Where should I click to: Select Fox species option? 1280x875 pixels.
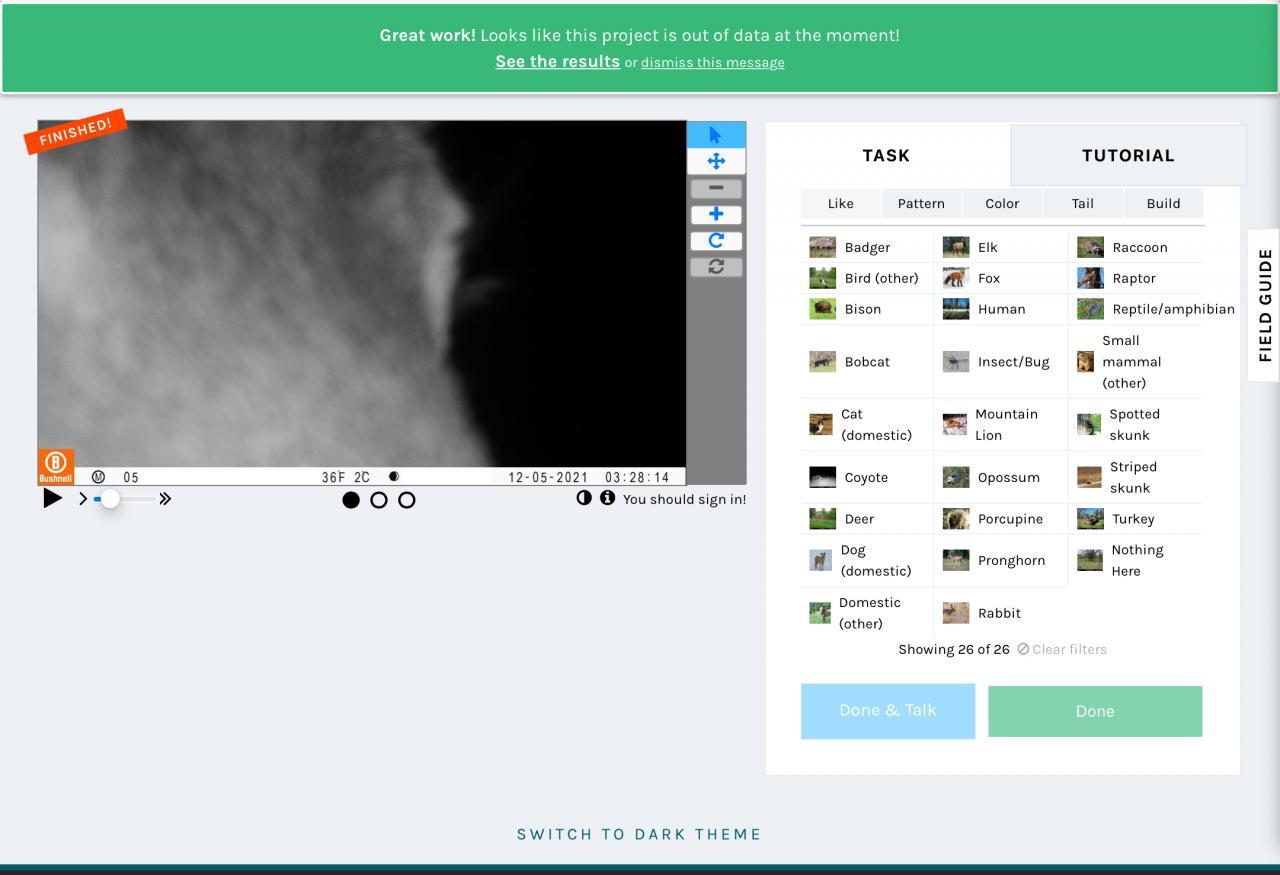pyautogui.click(x=1001, y=278)
